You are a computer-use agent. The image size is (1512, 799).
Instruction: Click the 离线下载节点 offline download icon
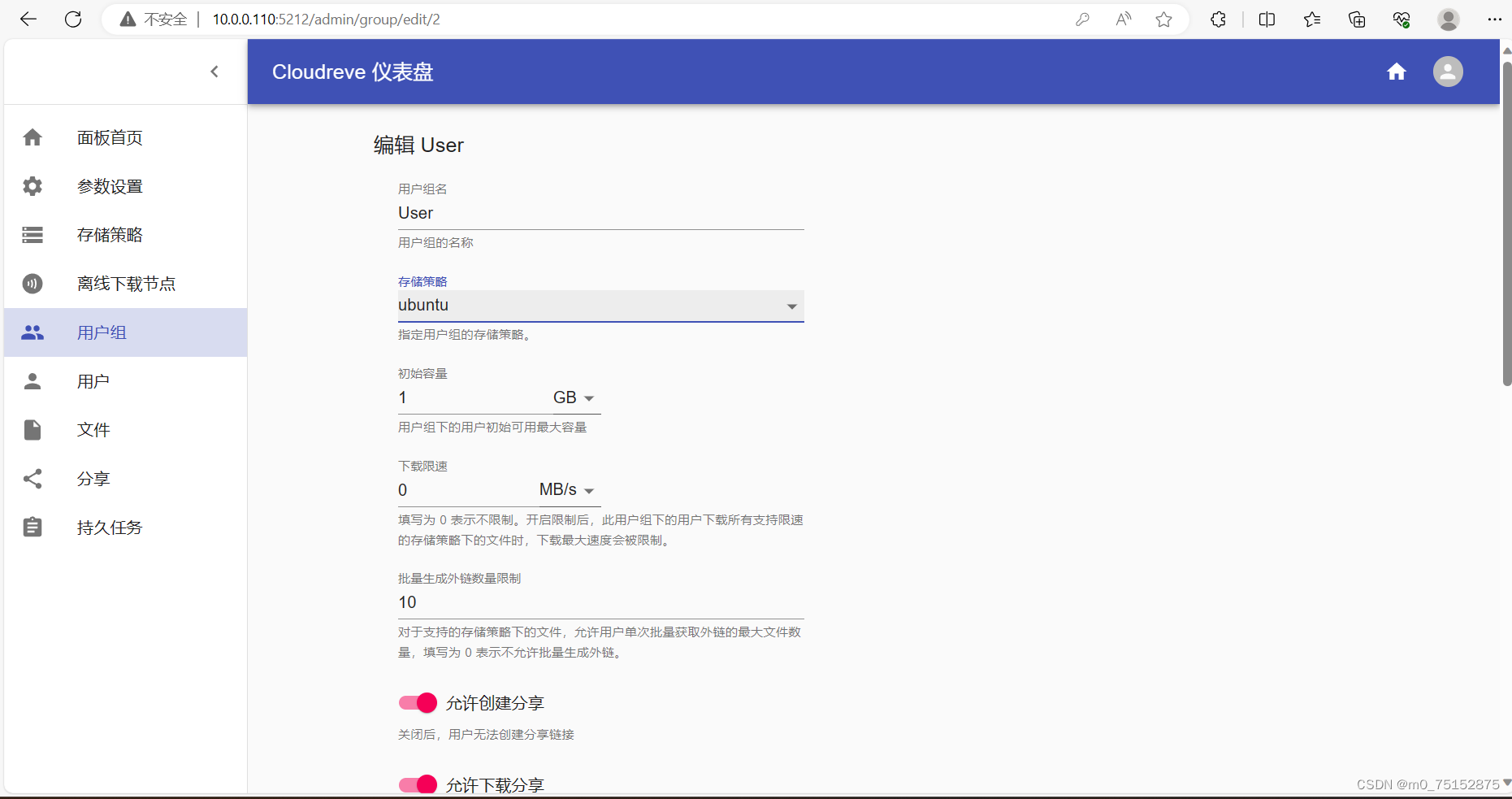click(32, 283)
